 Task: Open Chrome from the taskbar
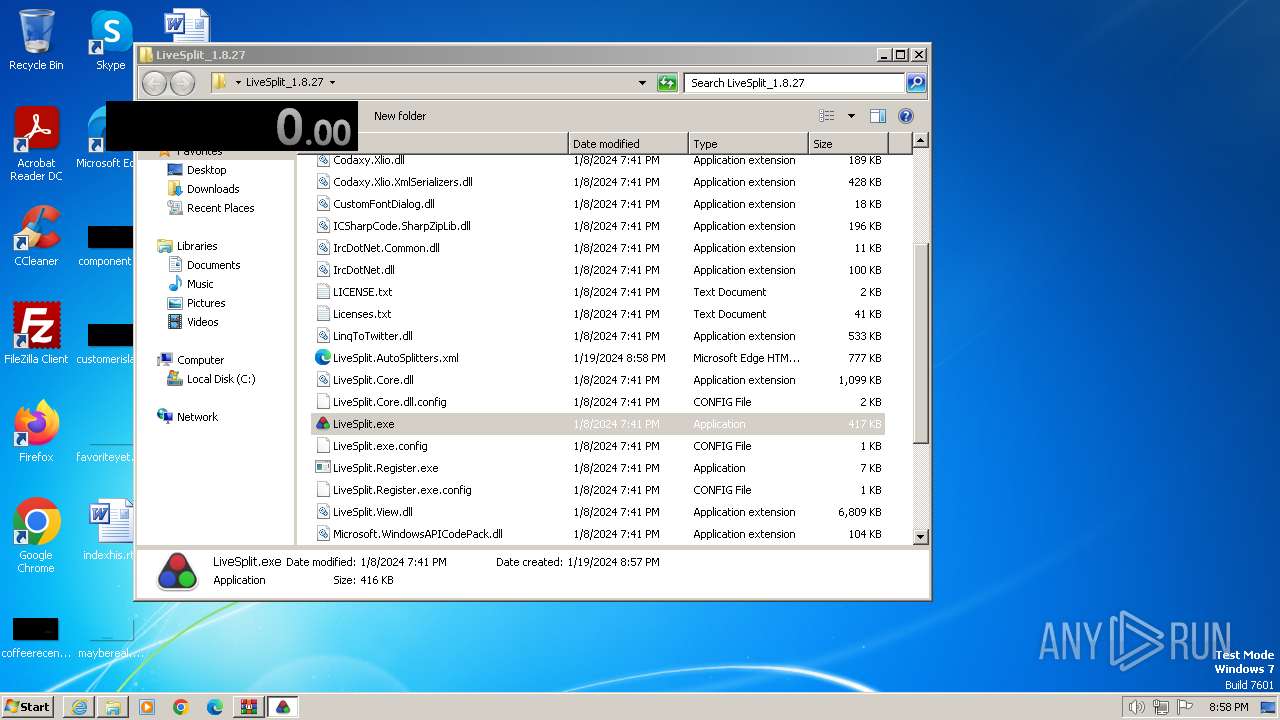181,707
